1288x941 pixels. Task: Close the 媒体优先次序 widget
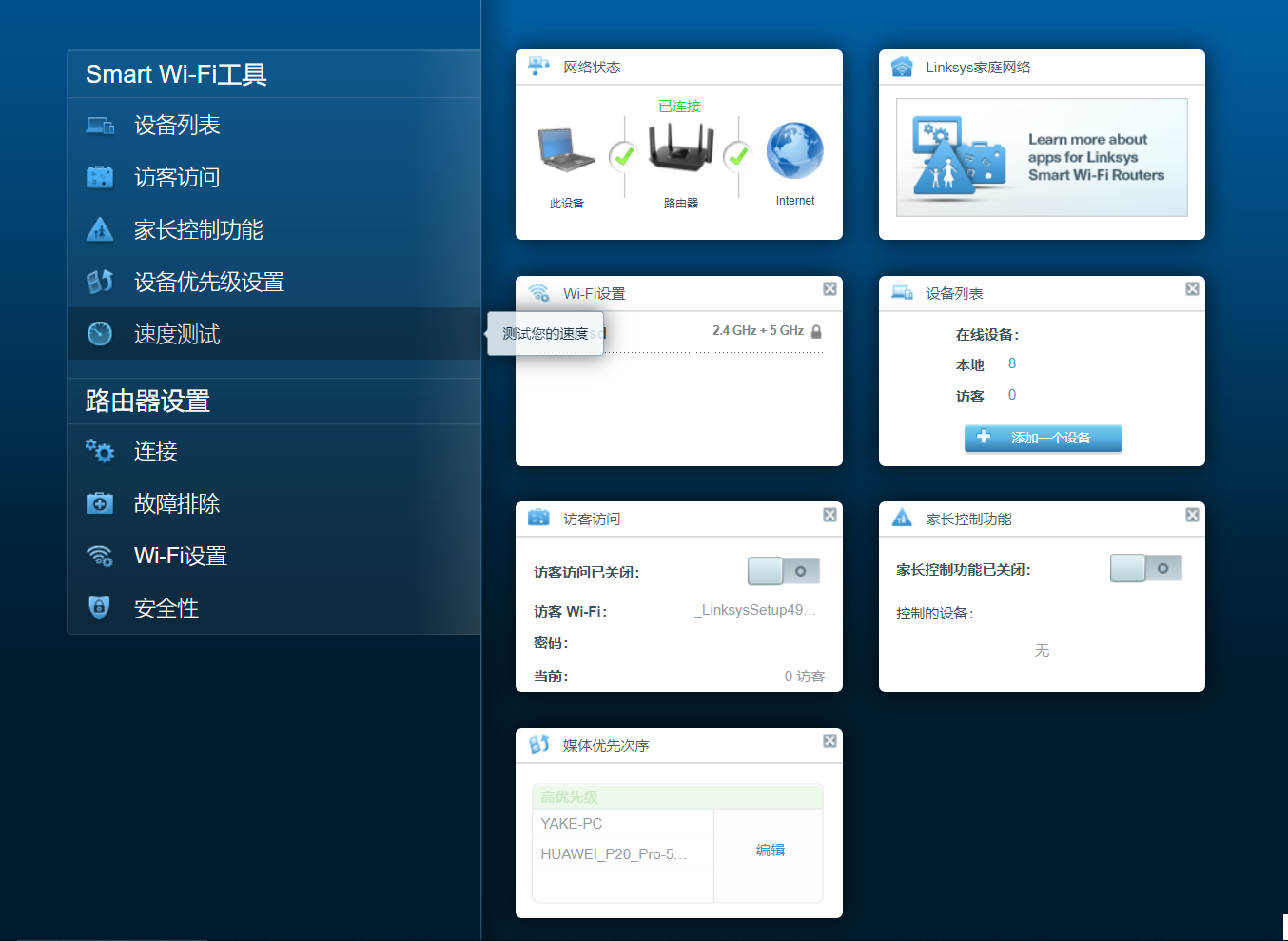pyautogui.click(x=829, y=741)
